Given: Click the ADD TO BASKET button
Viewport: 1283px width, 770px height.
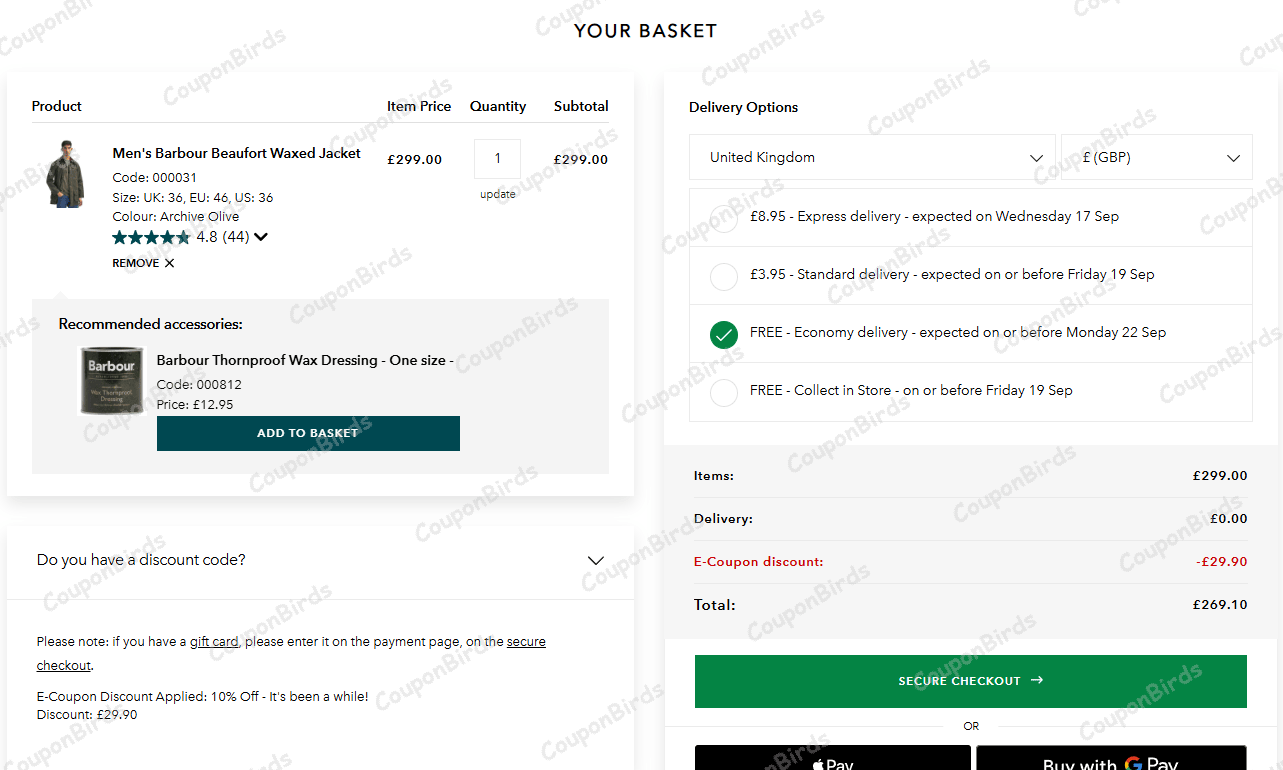Looking at the screenshot, I should point(308,433).
